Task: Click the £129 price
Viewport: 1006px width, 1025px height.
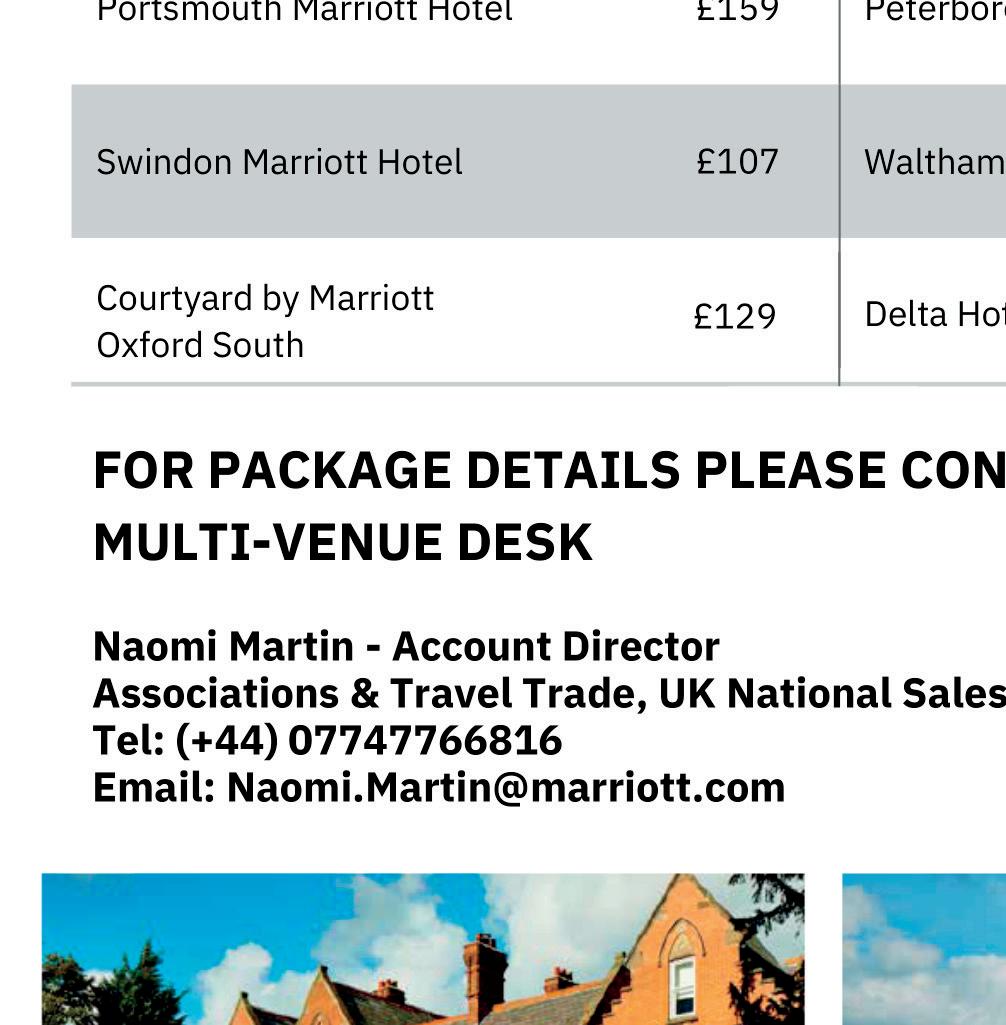Action: (x=735, y=317)
